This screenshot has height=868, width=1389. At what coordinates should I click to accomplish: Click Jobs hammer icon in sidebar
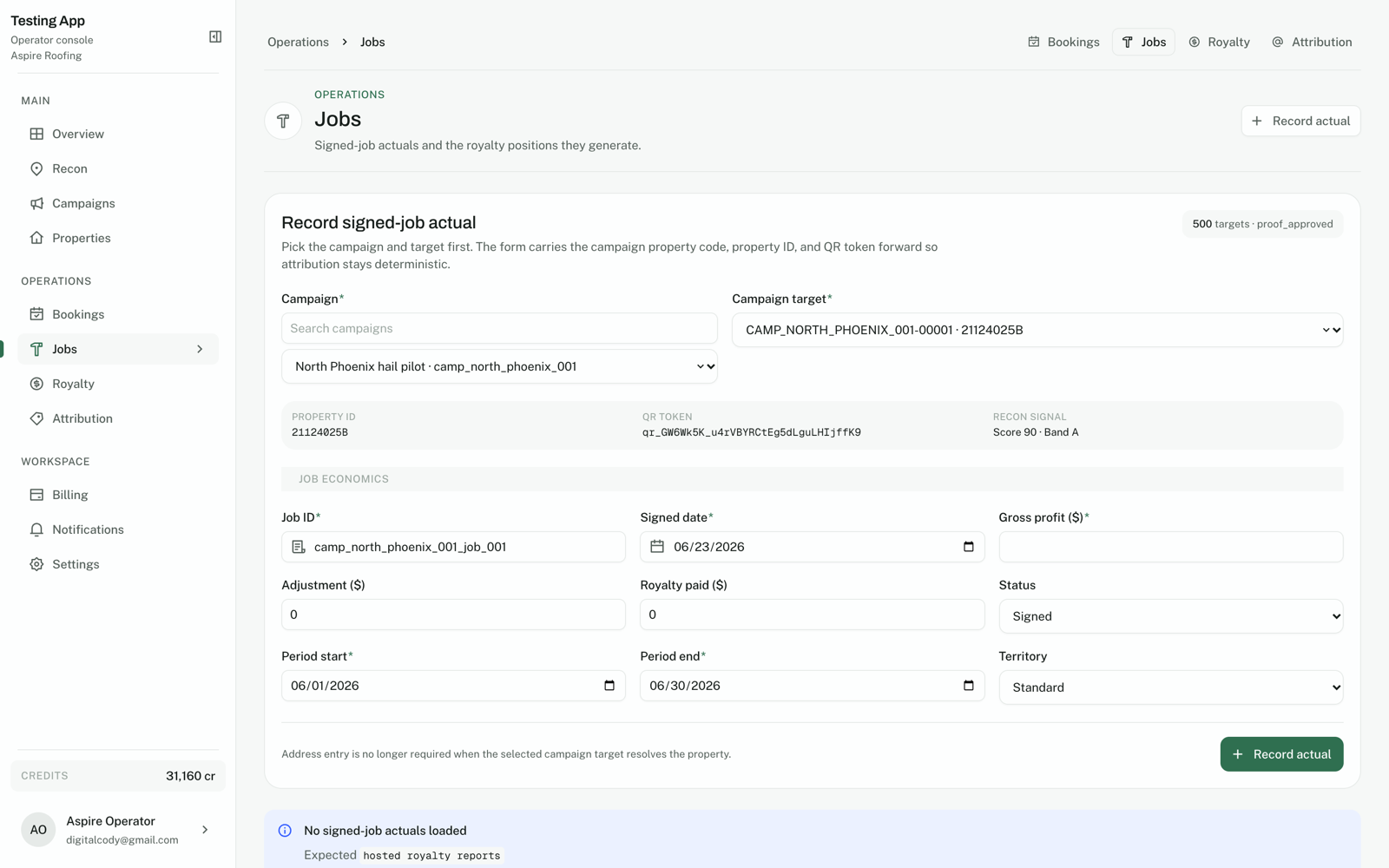(x=36, y=349)
